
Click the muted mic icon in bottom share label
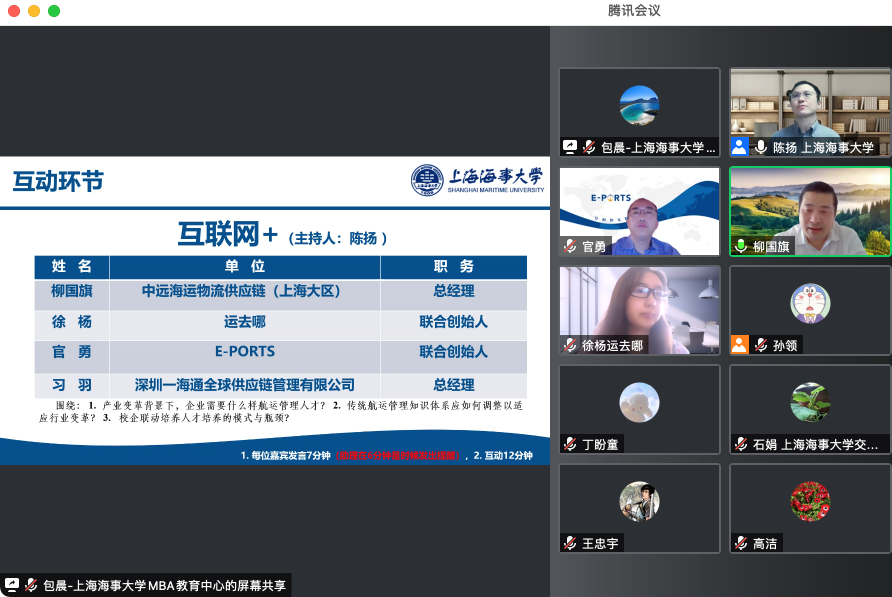(31, 584)
